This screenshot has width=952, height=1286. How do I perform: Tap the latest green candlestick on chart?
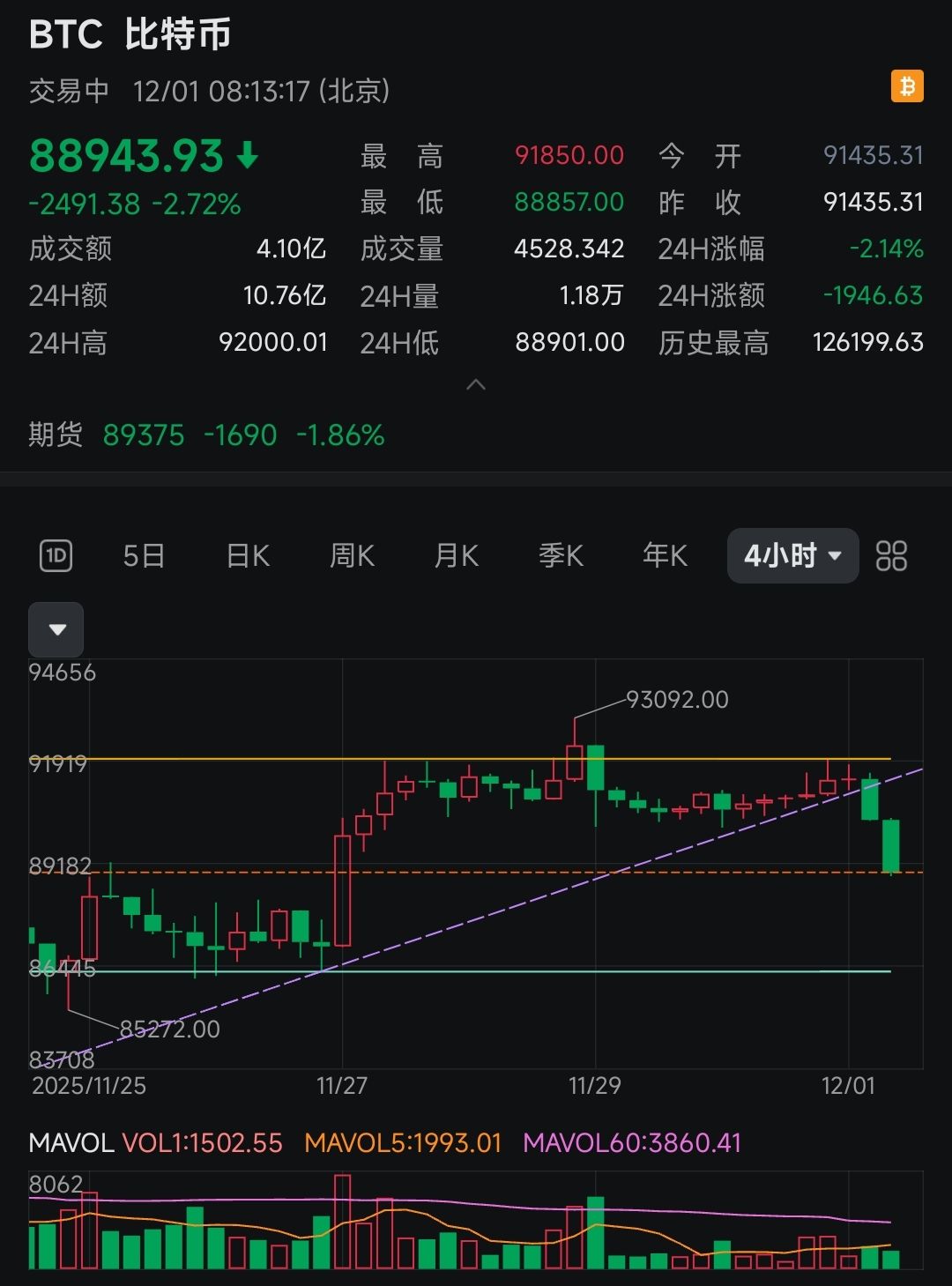(x=891, y=845)
